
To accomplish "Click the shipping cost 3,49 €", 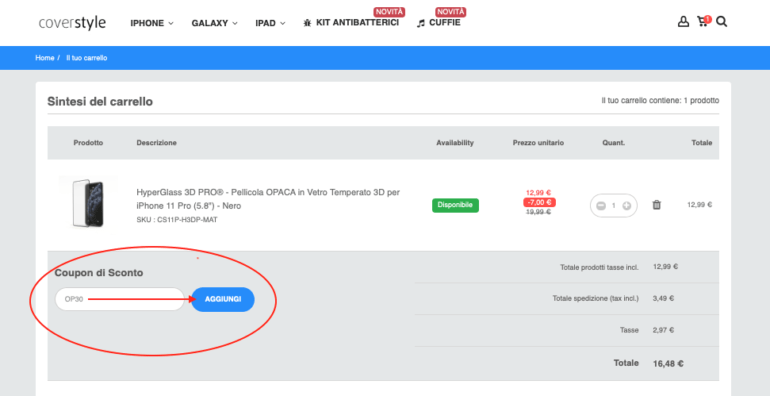I will tap(663, 298).
